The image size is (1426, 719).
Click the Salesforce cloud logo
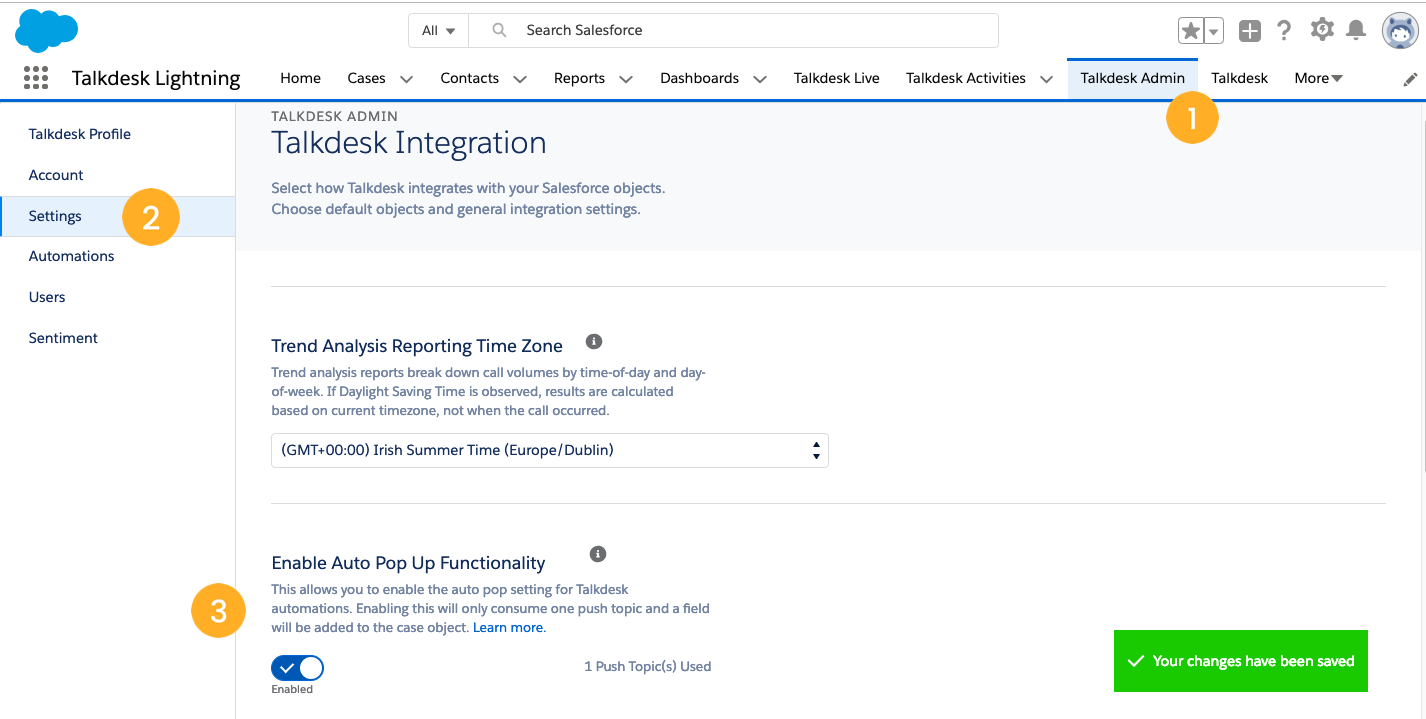pos(47,30)
